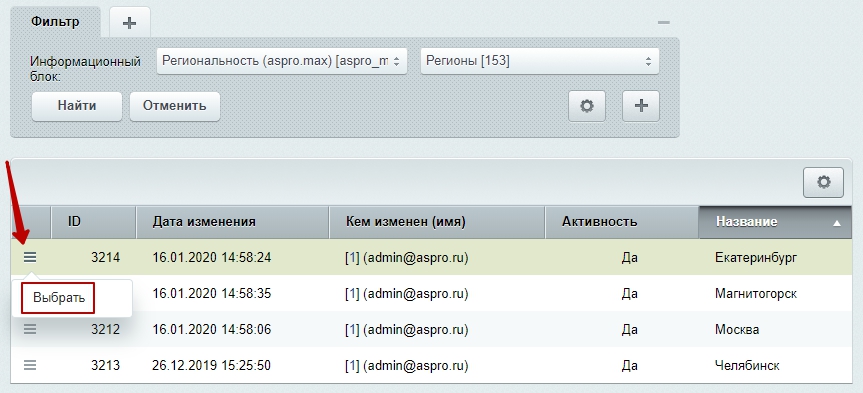Image resolution: width=863 pixels, height=393 pixels.
Task: Select the Магнитогорск name cell
Action: 756,294
